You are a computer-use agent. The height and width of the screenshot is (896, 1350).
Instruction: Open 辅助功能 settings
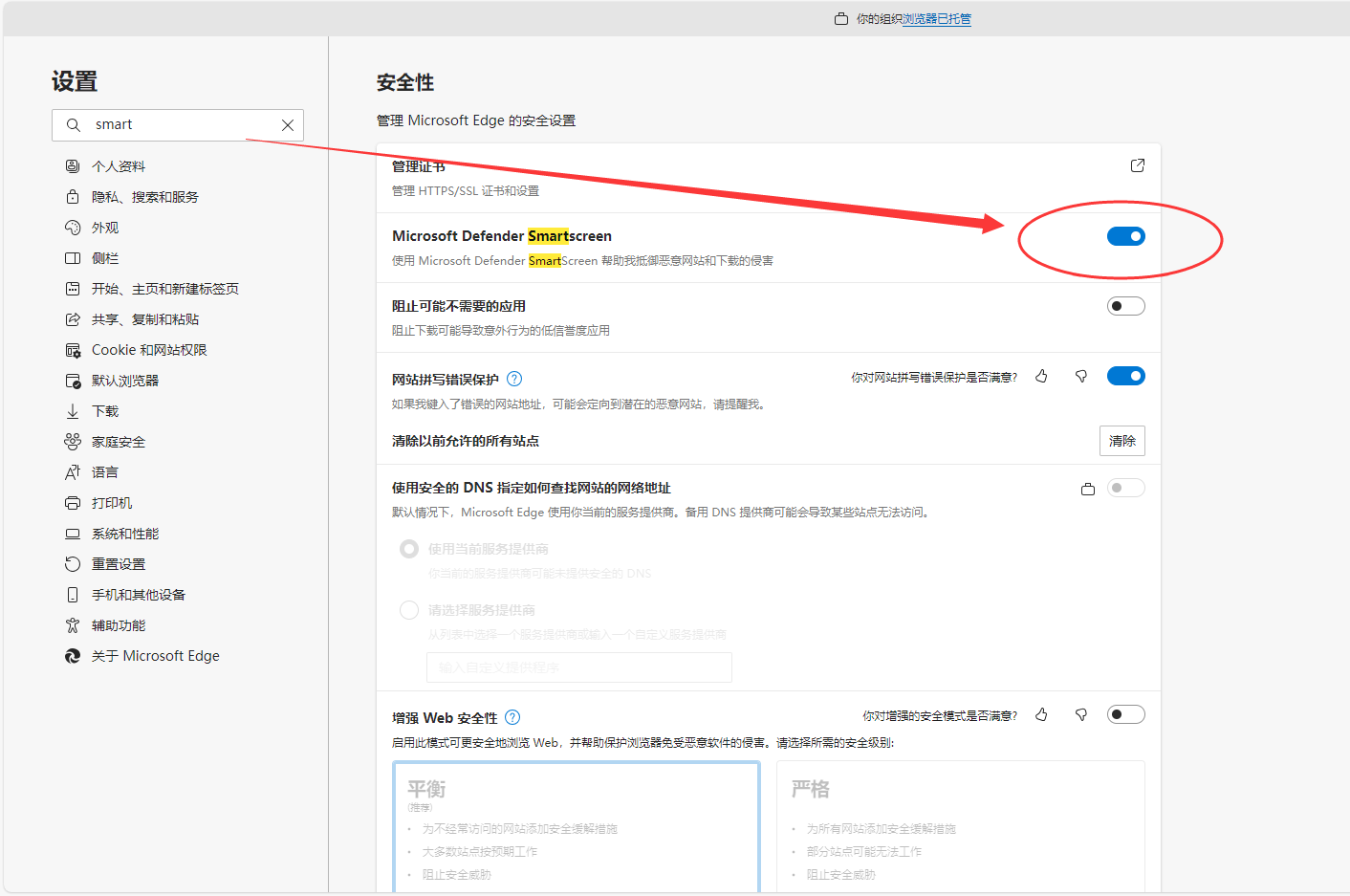tap(119, 625)
